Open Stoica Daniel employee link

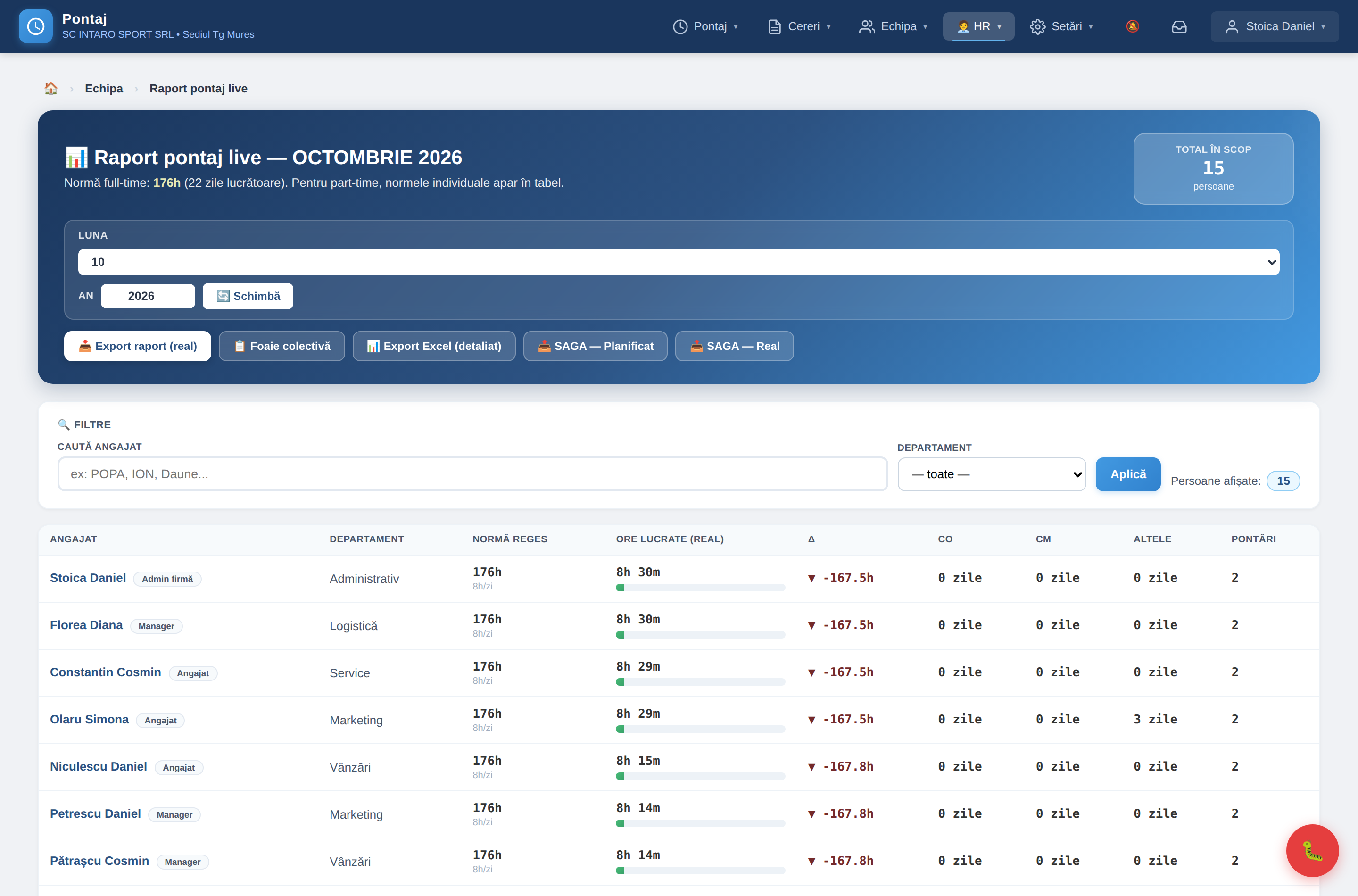point(88,578)
